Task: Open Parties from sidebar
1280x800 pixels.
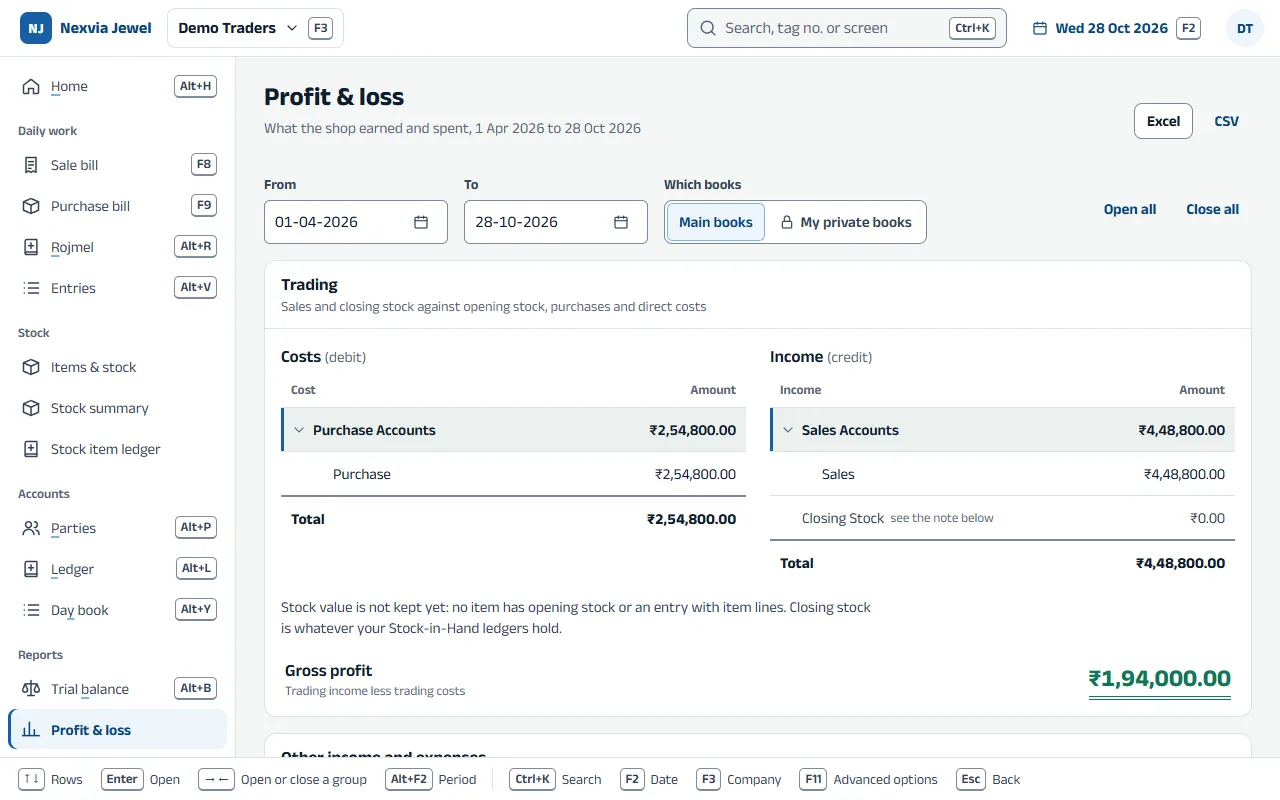Action: click(118, 528)
